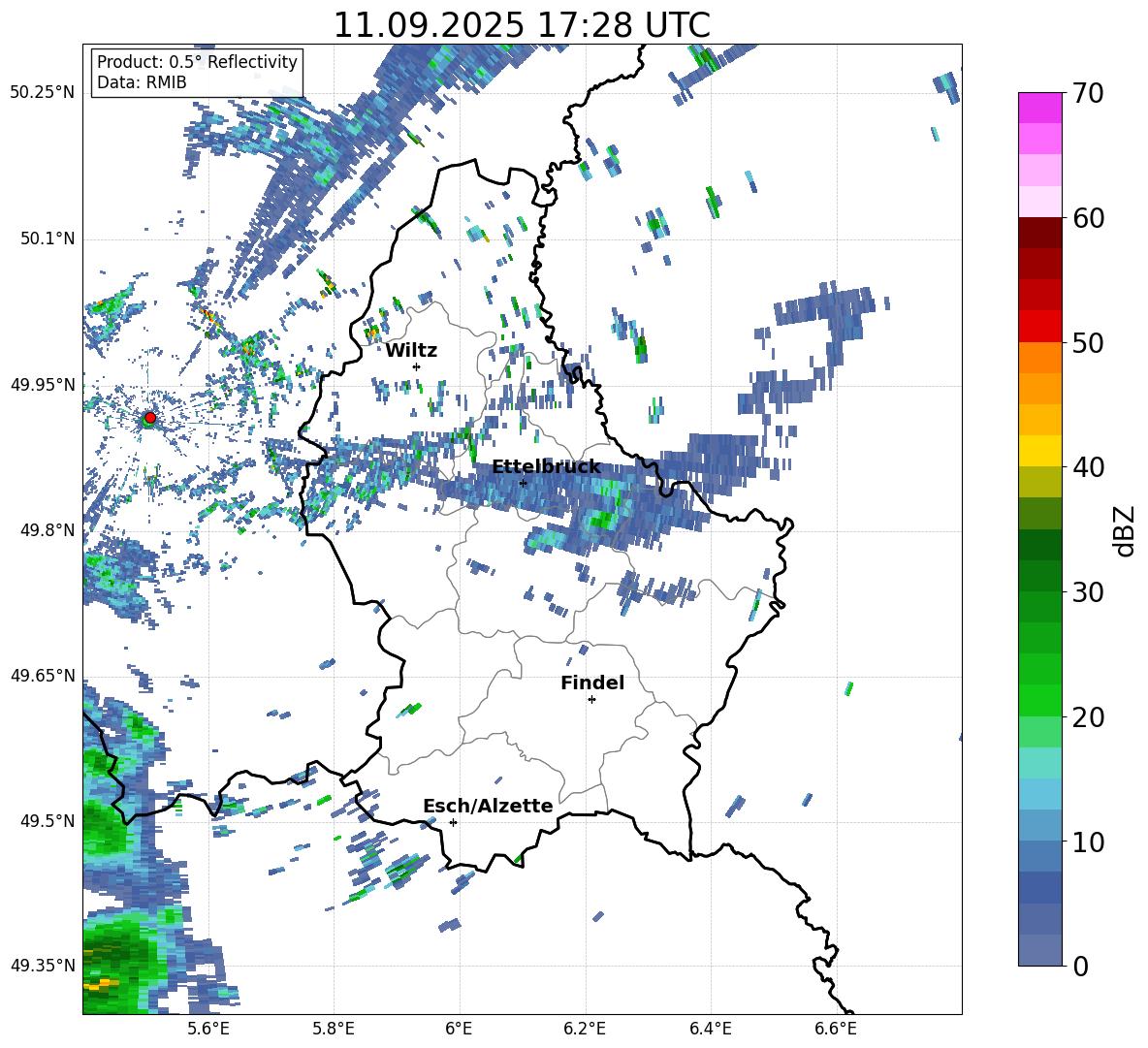Click the 40 value on colorbar
The width and height of the screenshot is (1148, 1048).
1088,467
